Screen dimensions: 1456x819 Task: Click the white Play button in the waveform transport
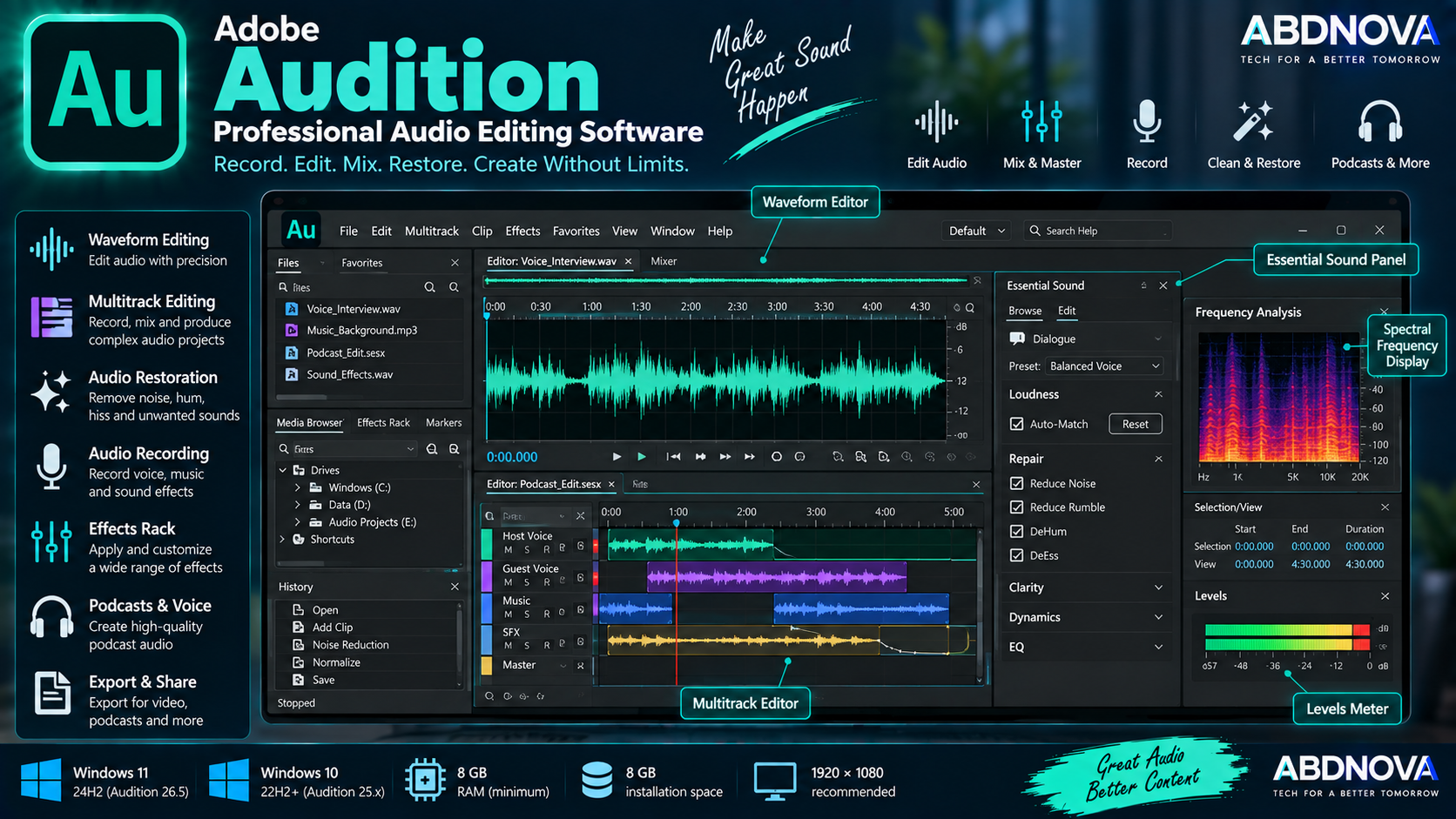(617, 456)
